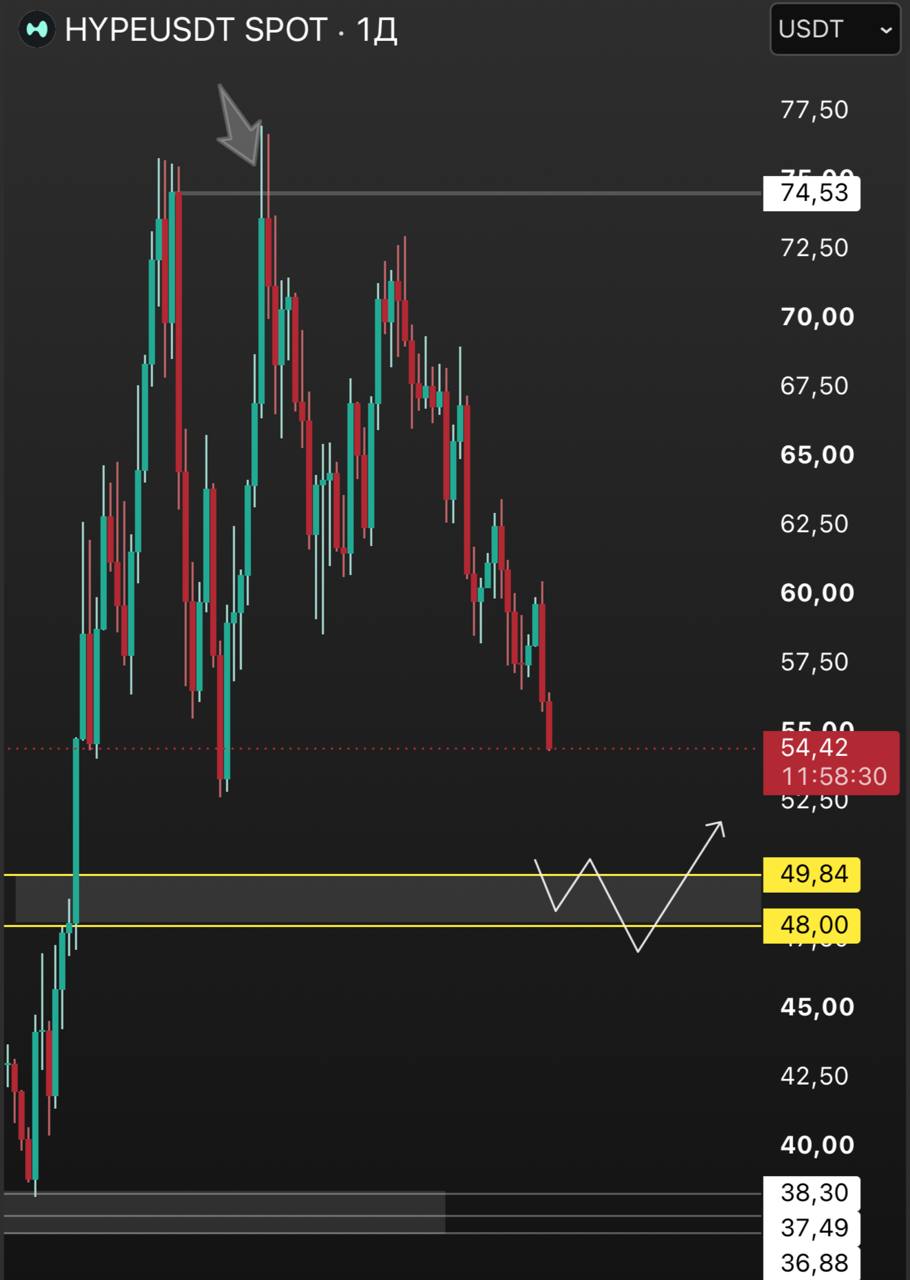Click the 74,53 horizontal line price label
Image resolution: width=910 pixels, height=1280 pixels.
[x=811, y=193]
